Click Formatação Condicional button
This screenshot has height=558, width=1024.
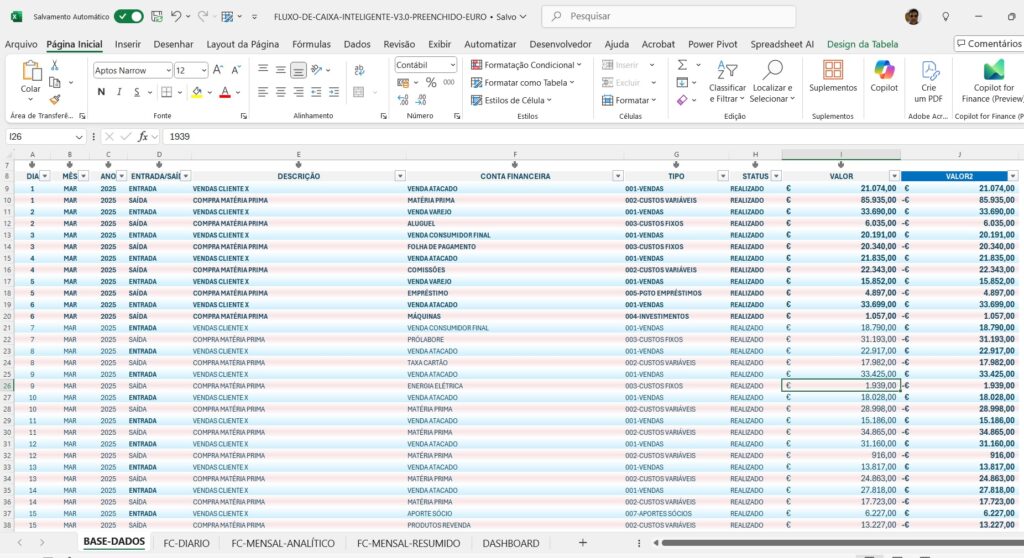(x=529, y=64)
